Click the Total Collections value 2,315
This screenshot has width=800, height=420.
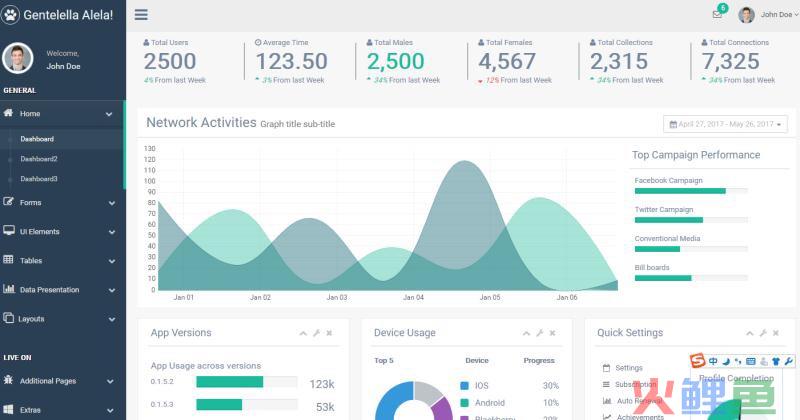click(619, 61)
